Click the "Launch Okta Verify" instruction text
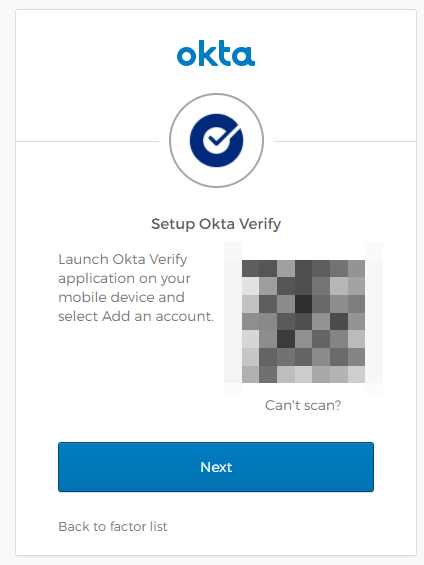 [122, 259]
